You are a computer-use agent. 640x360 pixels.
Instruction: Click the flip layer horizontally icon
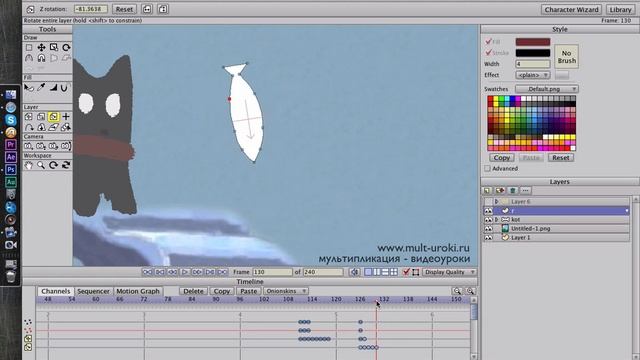pos(147,9)
